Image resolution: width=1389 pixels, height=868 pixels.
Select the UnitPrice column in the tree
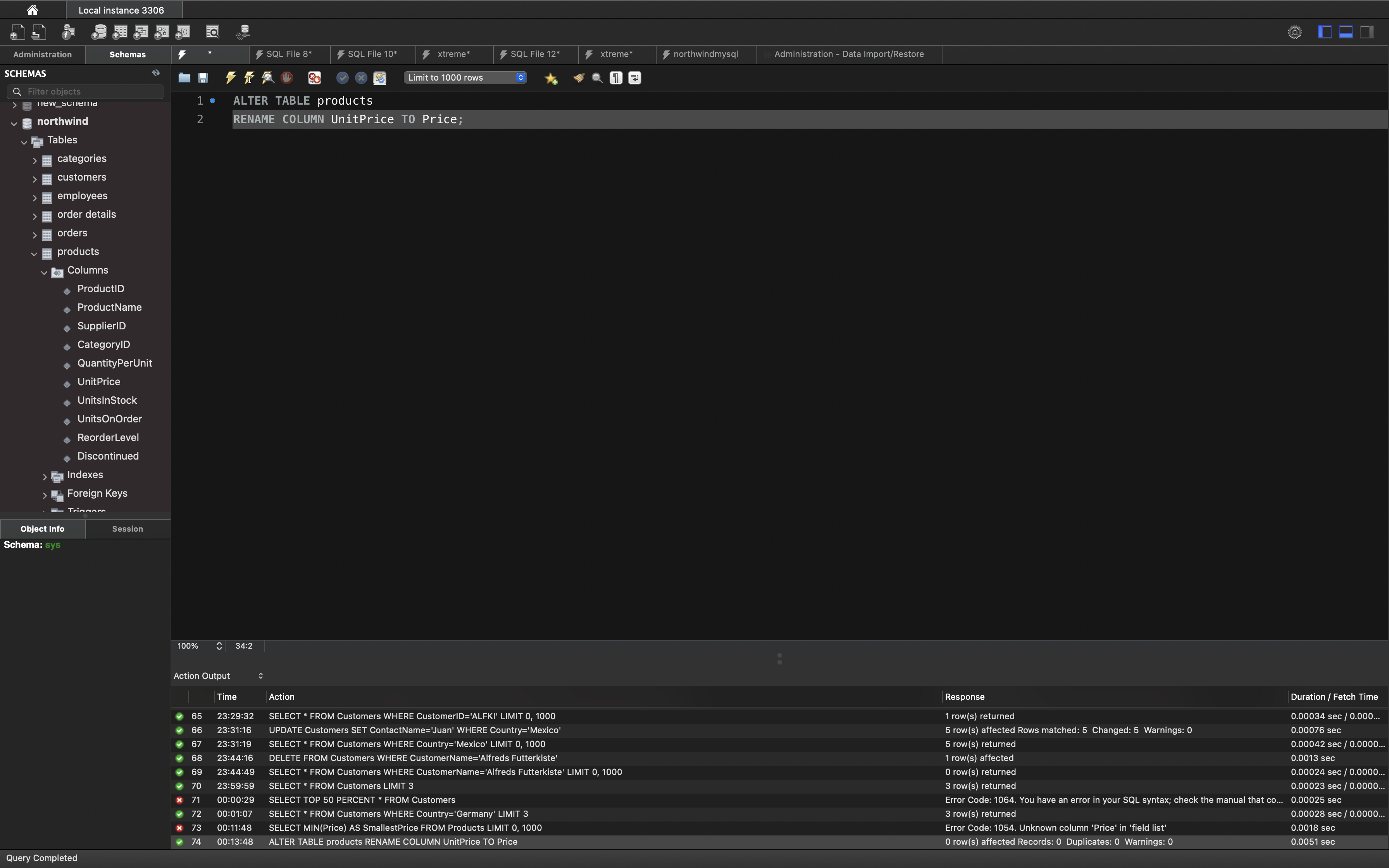pos(99,382)
